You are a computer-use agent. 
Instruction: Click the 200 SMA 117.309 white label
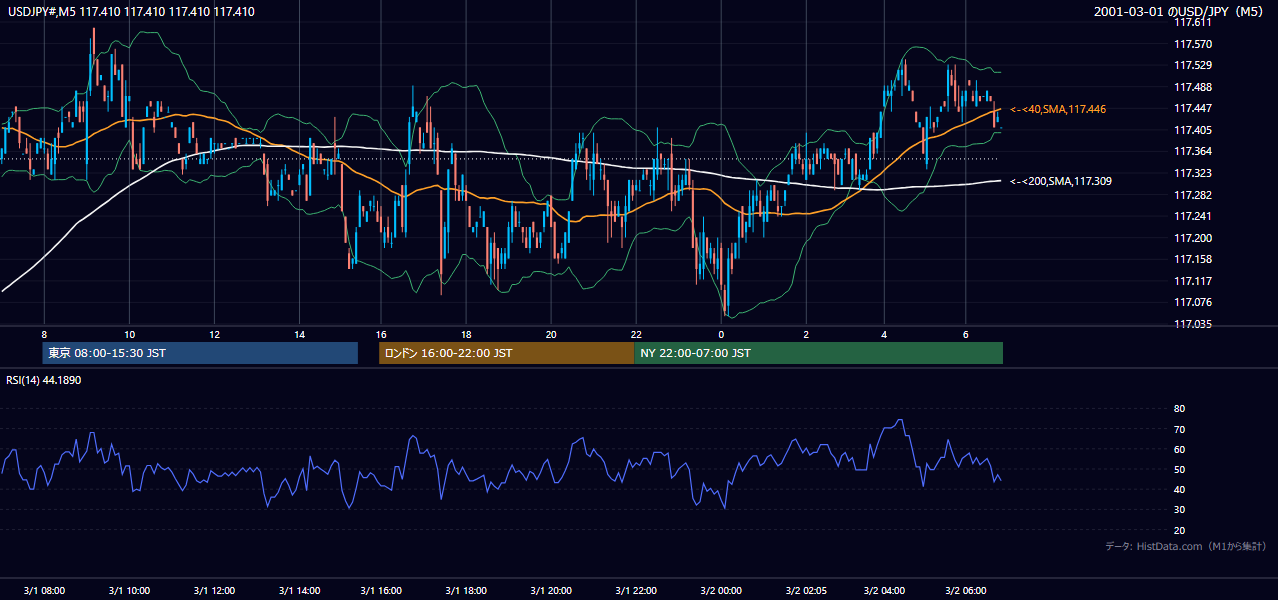click(1061, 181)
